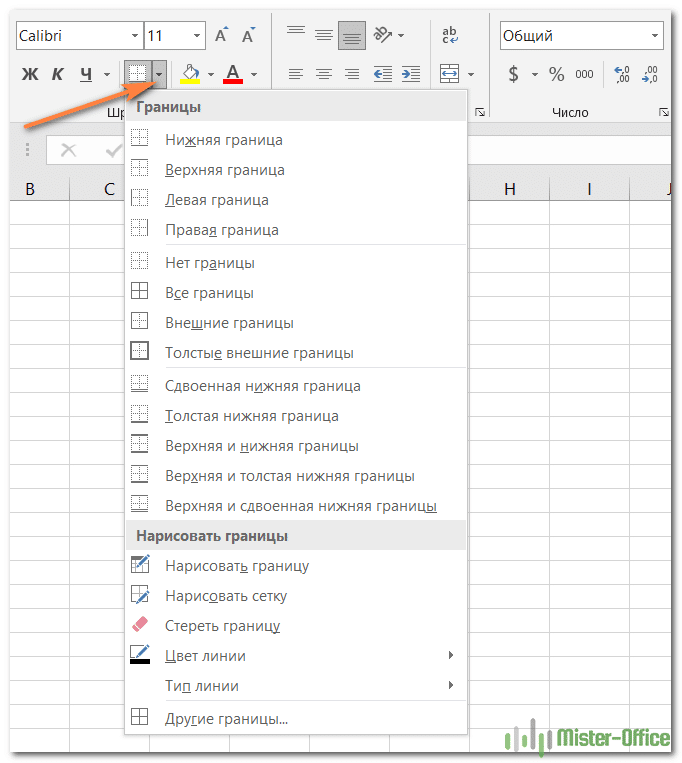Select Толстые внешние границы menu entry
This screenshot has width=682, height=763.
[259, 353]
